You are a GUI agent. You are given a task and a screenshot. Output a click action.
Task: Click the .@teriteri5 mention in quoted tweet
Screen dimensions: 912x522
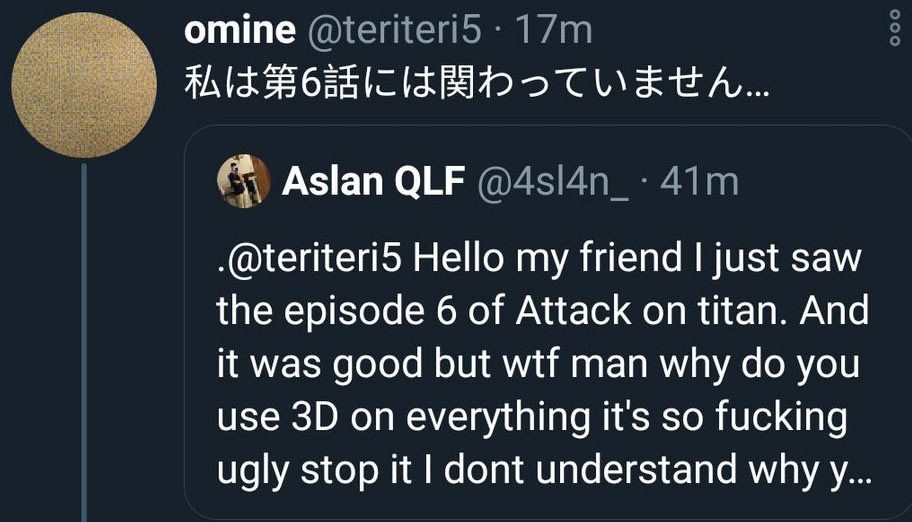[x=309, y=257]
